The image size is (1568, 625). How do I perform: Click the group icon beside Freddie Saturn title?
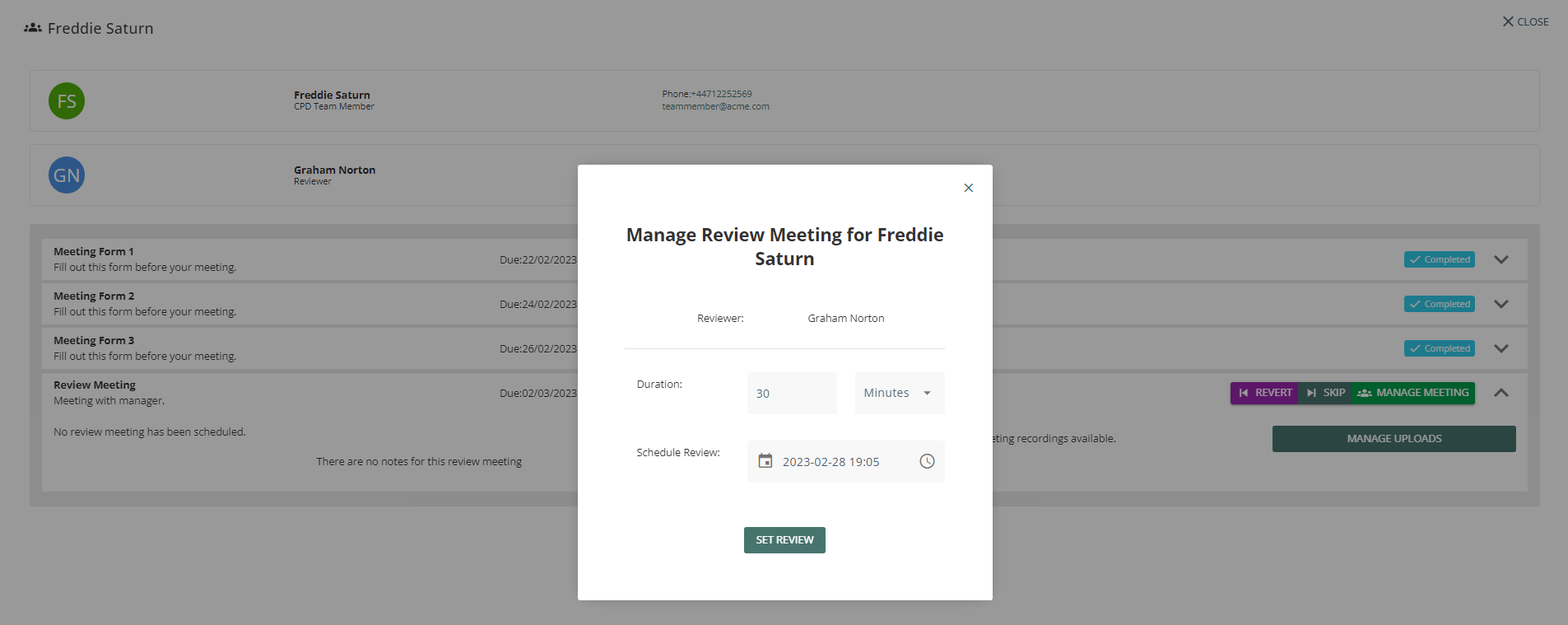[33, 28]
